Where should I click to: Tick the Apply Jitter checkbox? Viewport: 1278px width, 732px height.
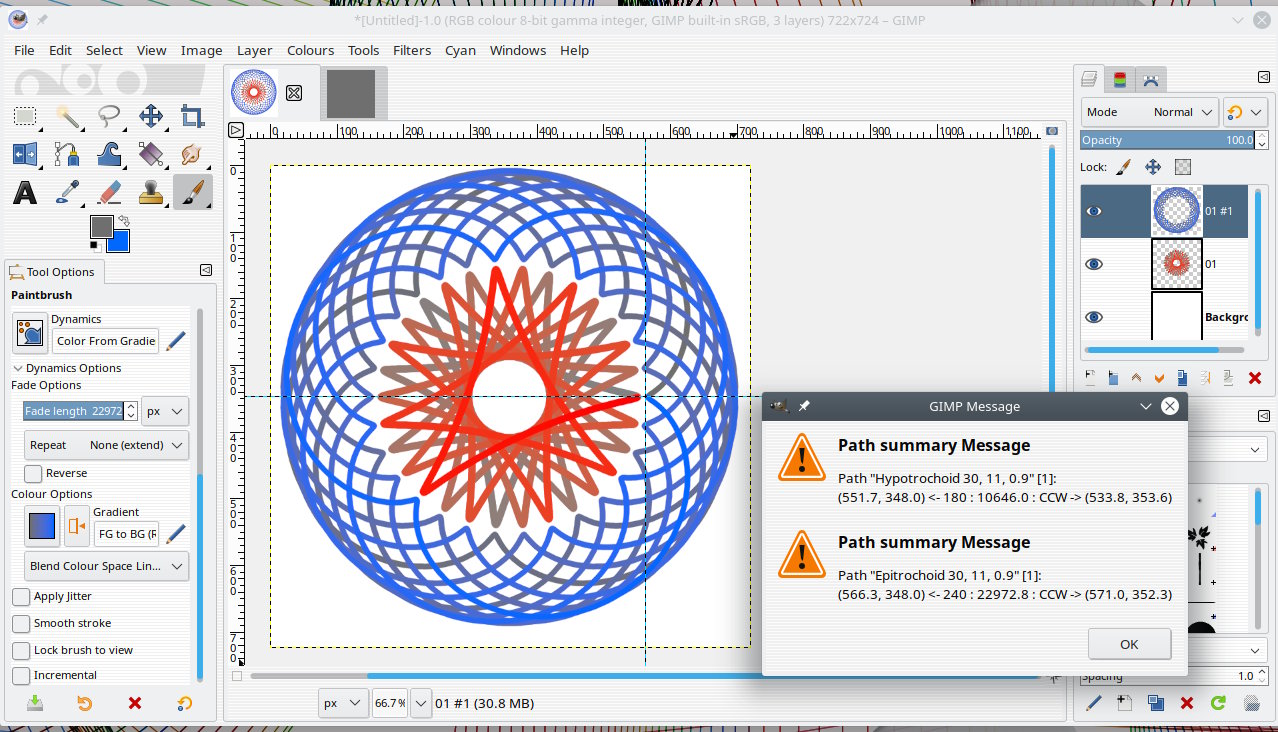point(21,596)
